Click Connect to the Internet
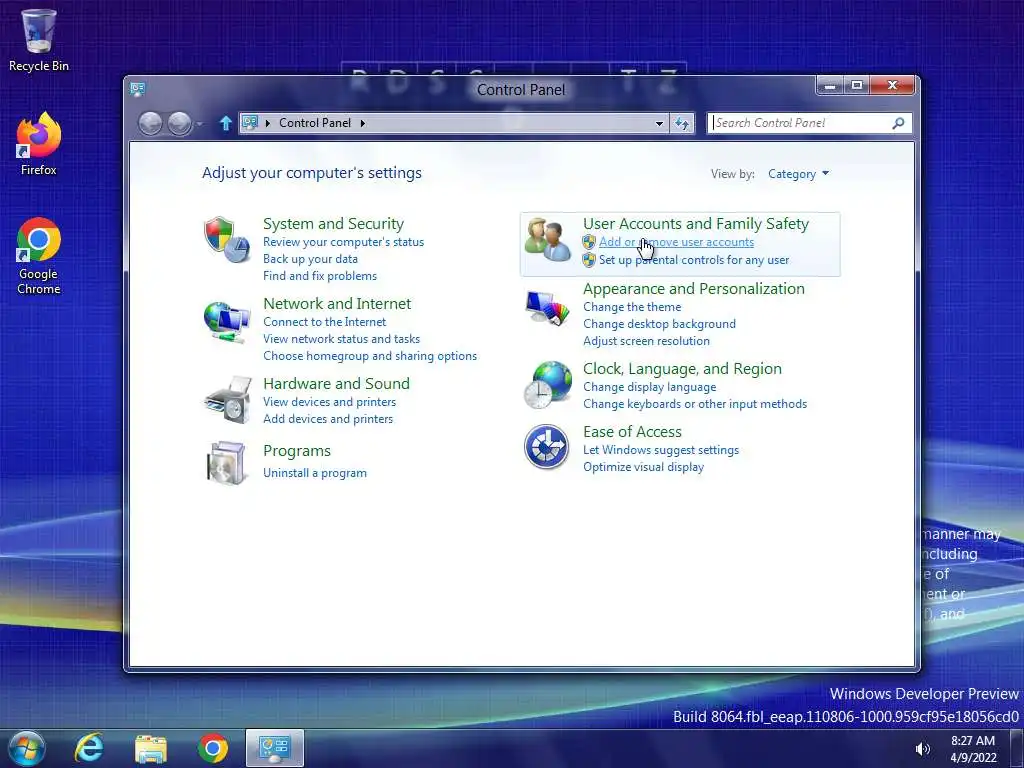 click(x=324, y=321)
